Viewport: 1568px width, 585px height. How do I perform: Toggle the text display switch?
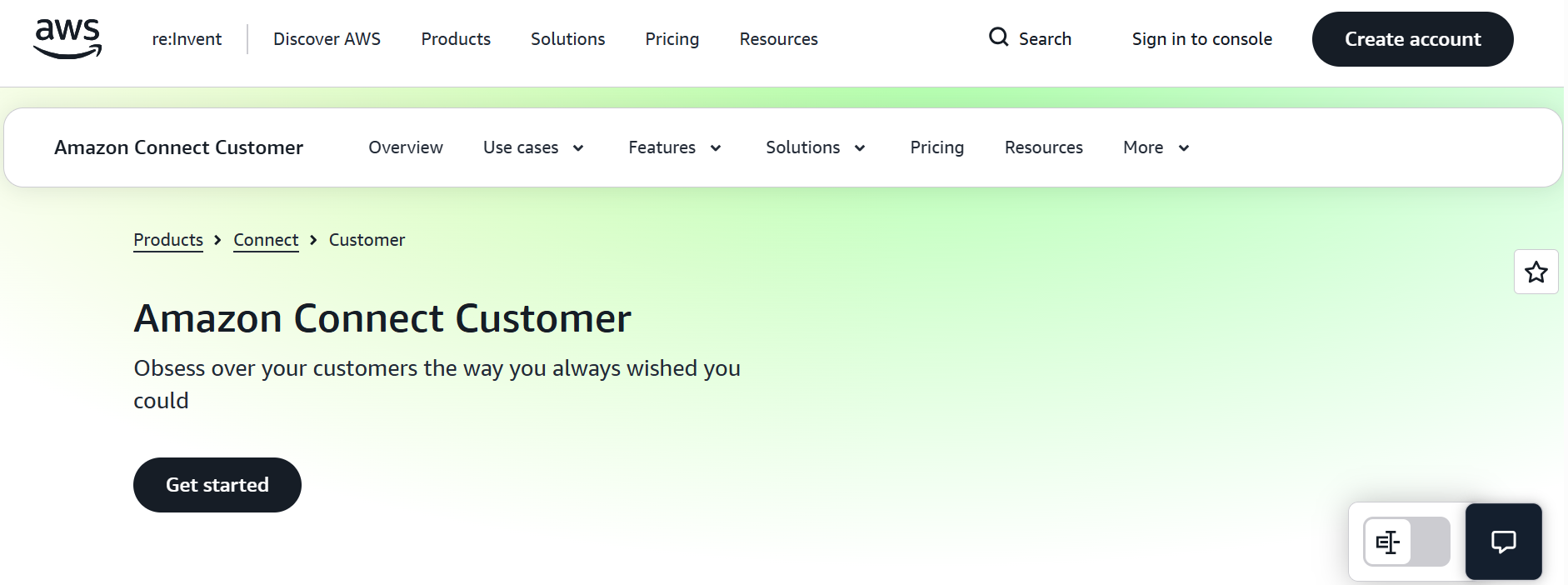pos(1406,542)
